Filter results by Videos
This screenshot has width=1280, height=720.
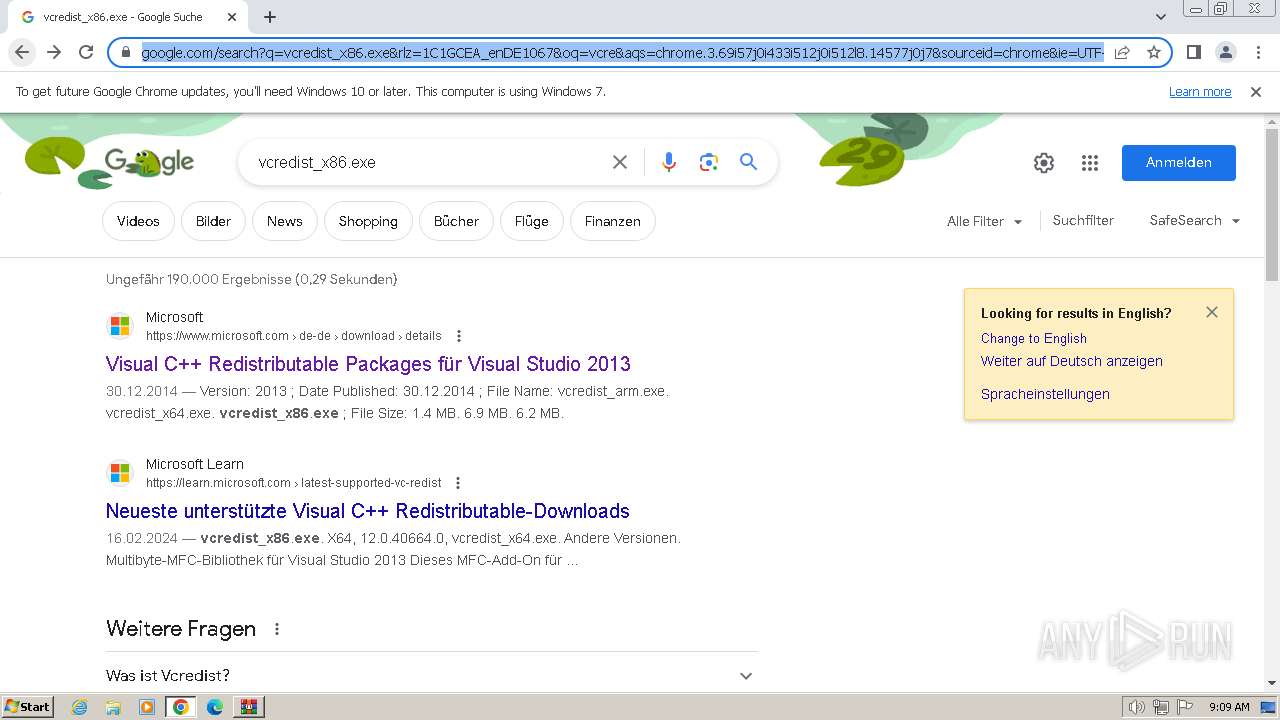pyautogui.click(x=138, y=221)
